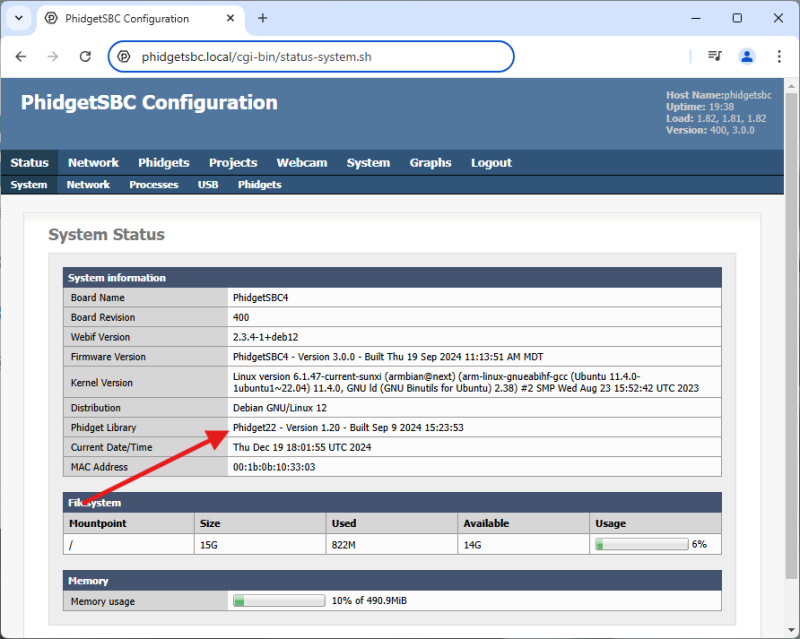Click the Logout link
Screen dimensions: 800x639
point(491,162)
